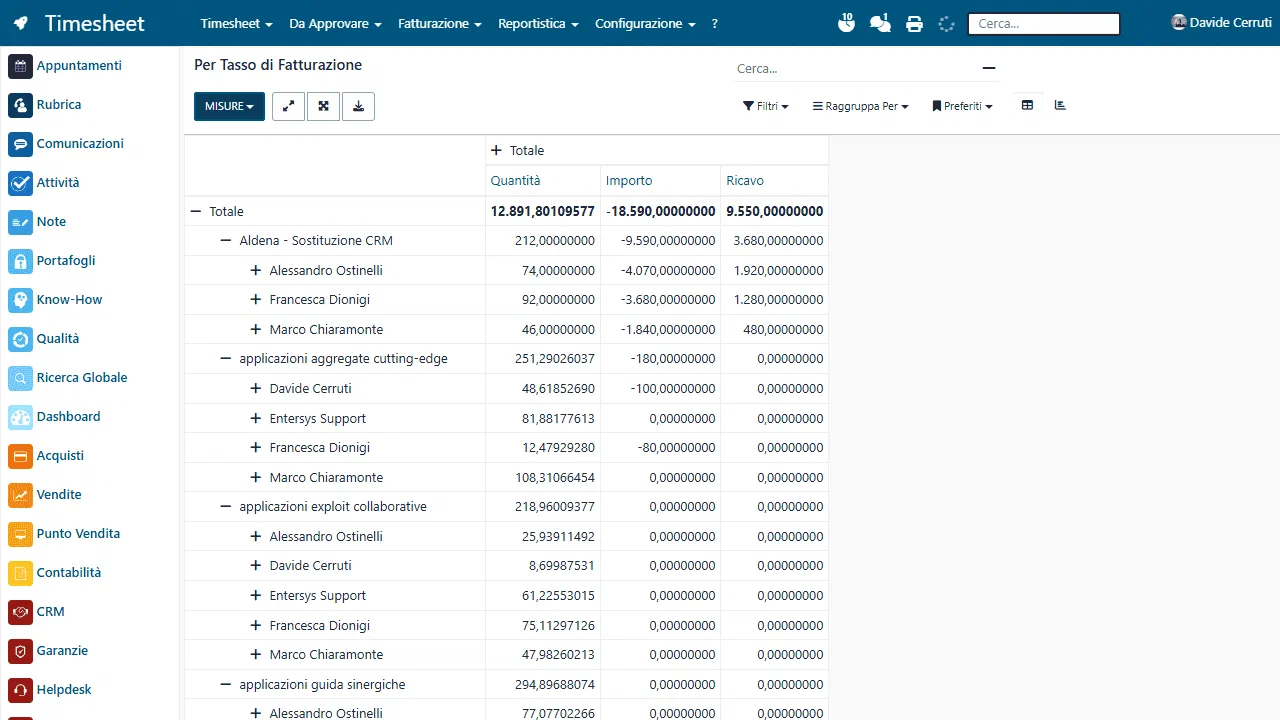Open the Fatturazione menu
Viewport: 1280px width, 720px height.
[440, 23]
